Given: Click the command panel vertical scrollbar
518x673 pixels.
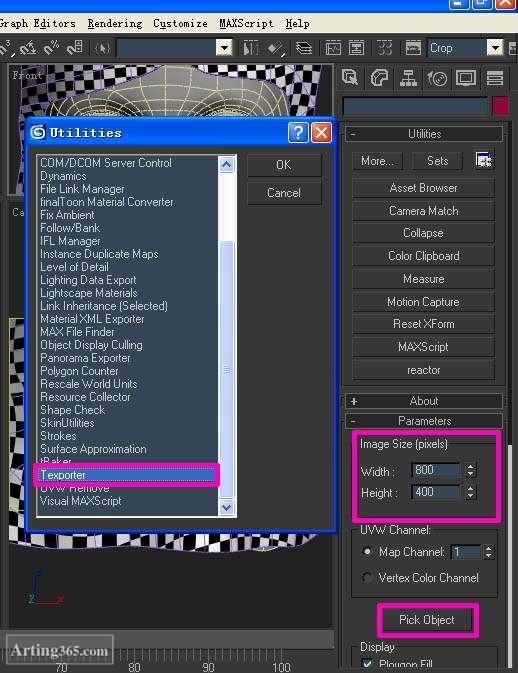Looking at the screenshot, I should [x=510, y=558].
